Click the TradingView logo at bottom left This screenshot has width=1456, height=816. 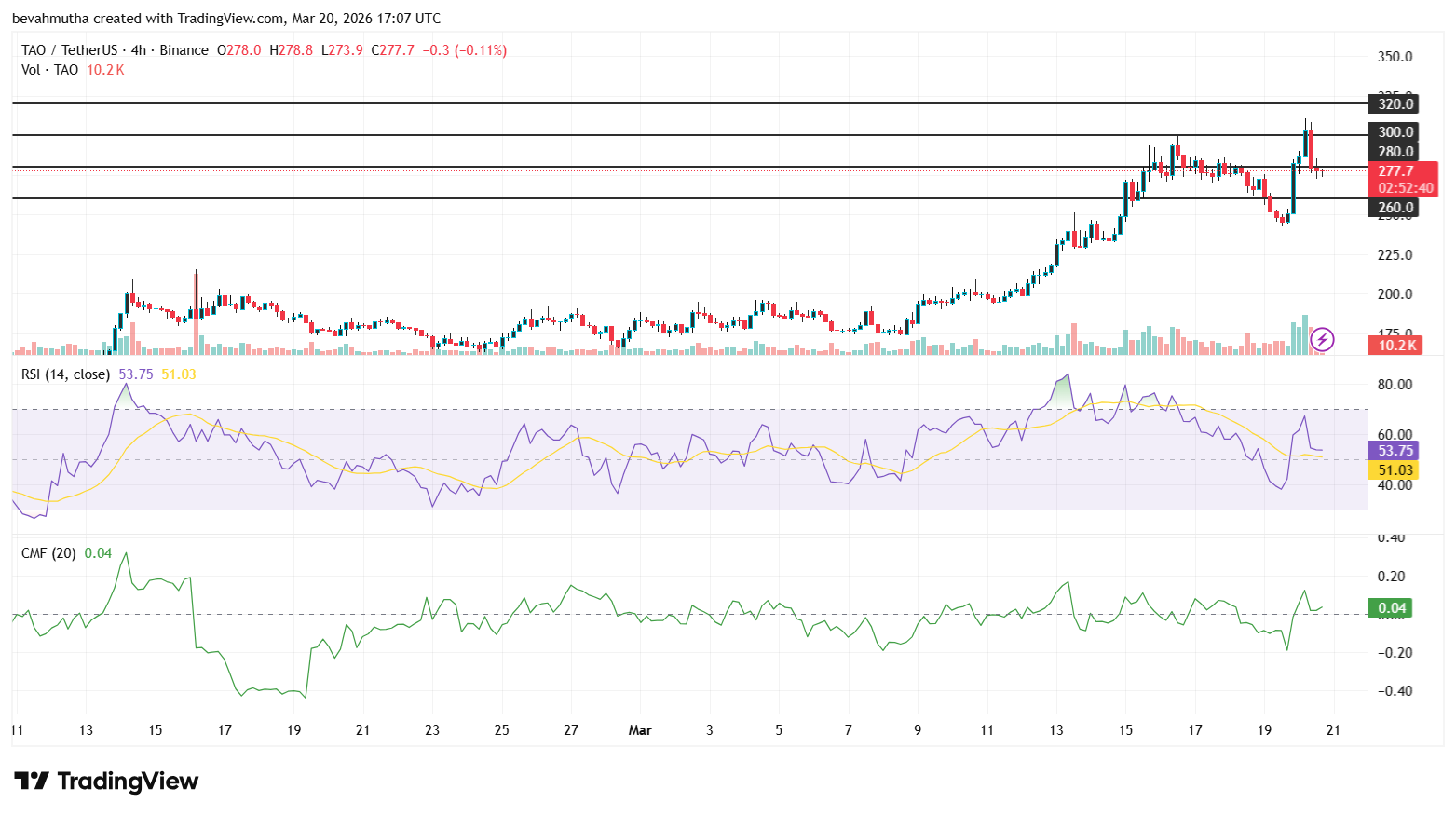click(x=105, y=782)
